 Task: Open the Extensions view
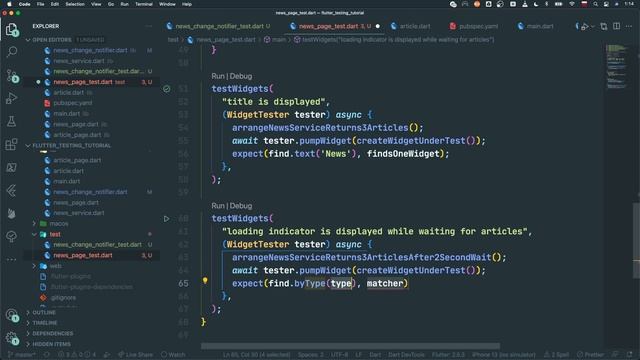click(11, 144)
